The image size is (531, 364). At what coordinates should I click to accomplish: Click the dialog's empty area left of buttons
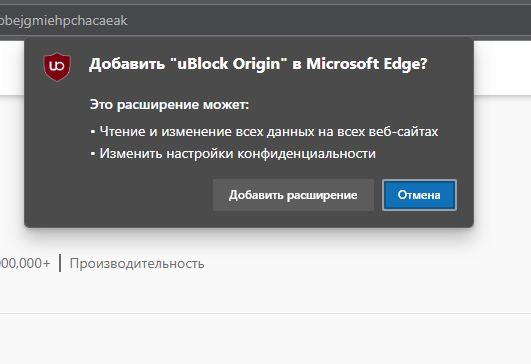click(x=119, y=195)
